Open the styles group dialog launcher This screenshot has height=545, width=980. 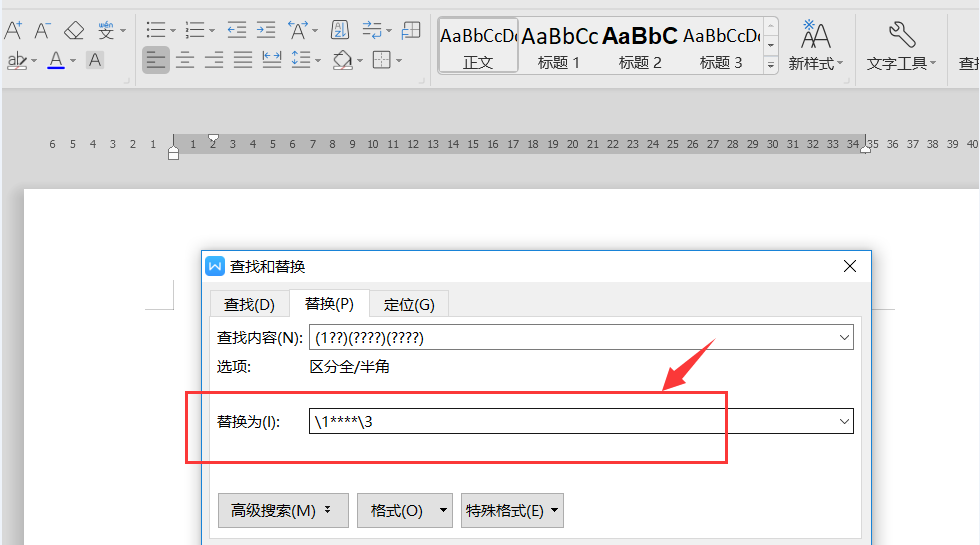click(x=847, y=81)
